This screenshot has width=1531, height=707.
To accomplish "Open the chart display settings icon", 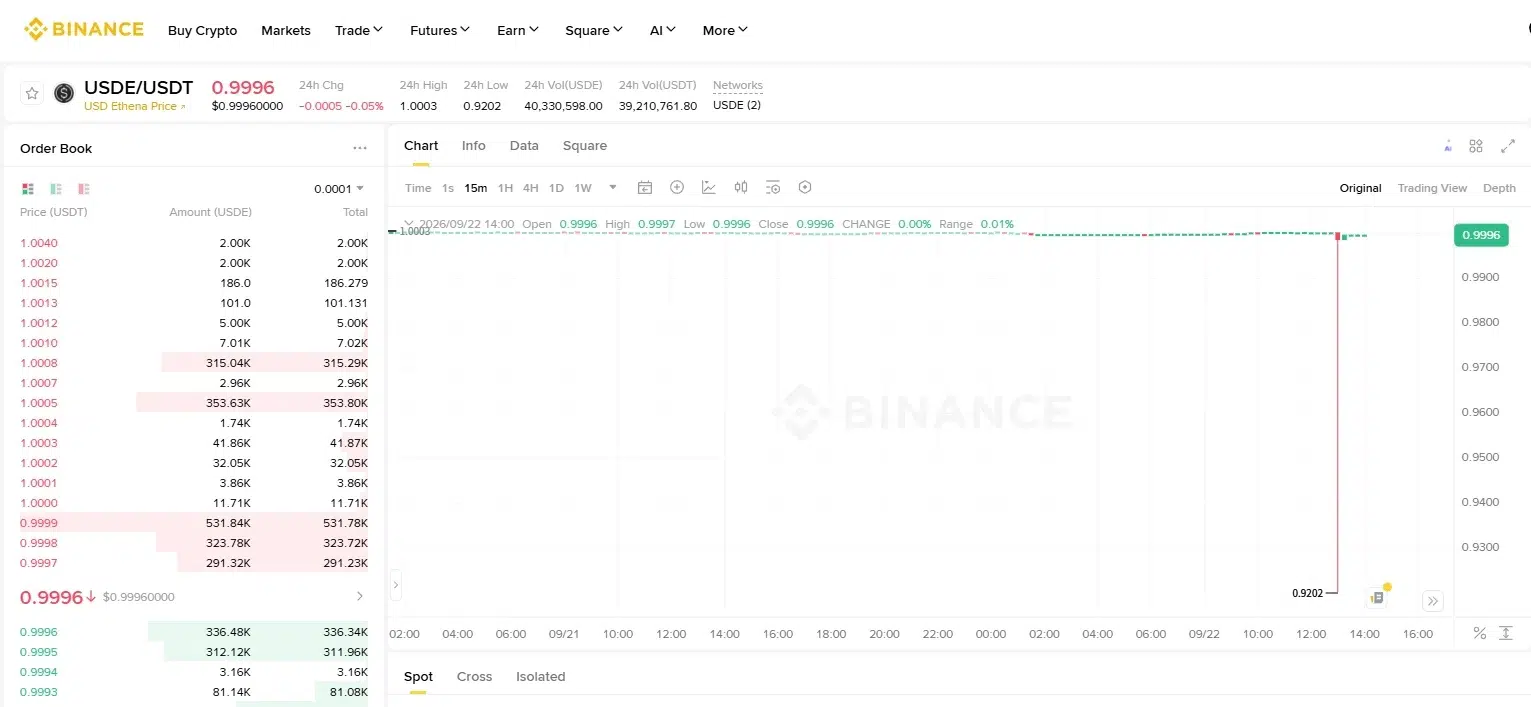I will coord(773,187).
